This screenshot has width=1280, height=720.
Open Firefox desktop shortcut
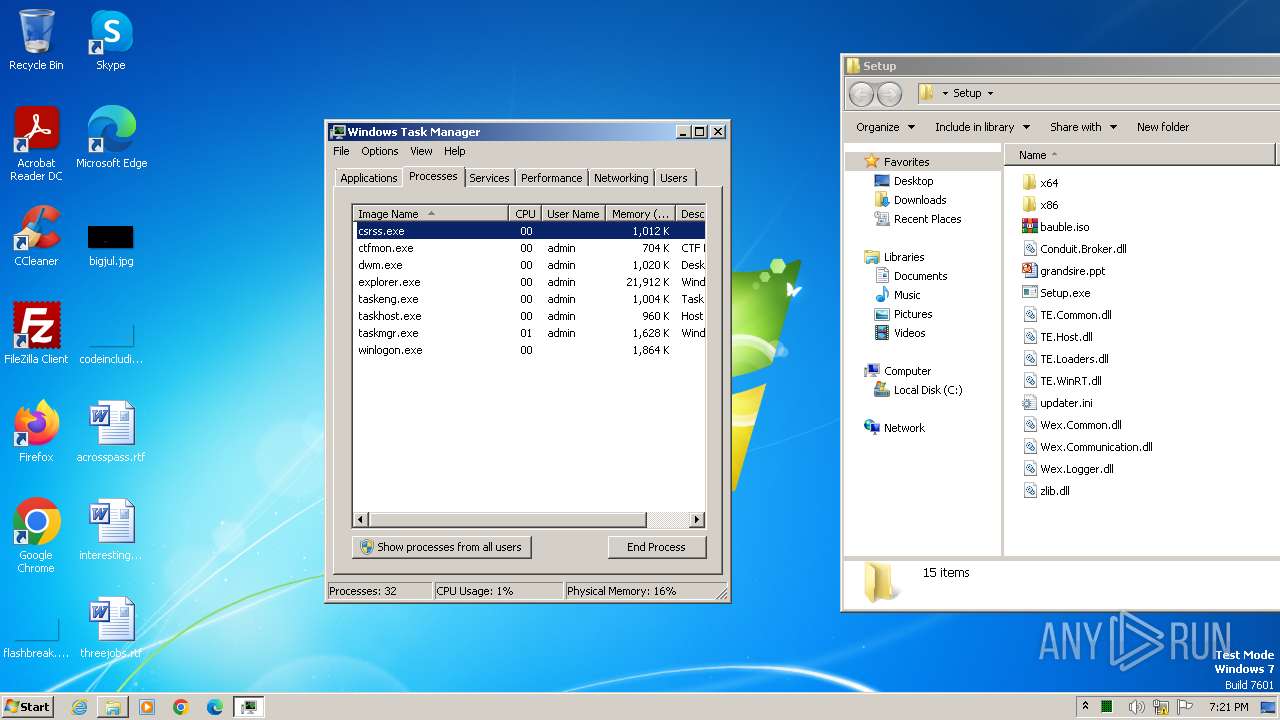click(36, 432)
